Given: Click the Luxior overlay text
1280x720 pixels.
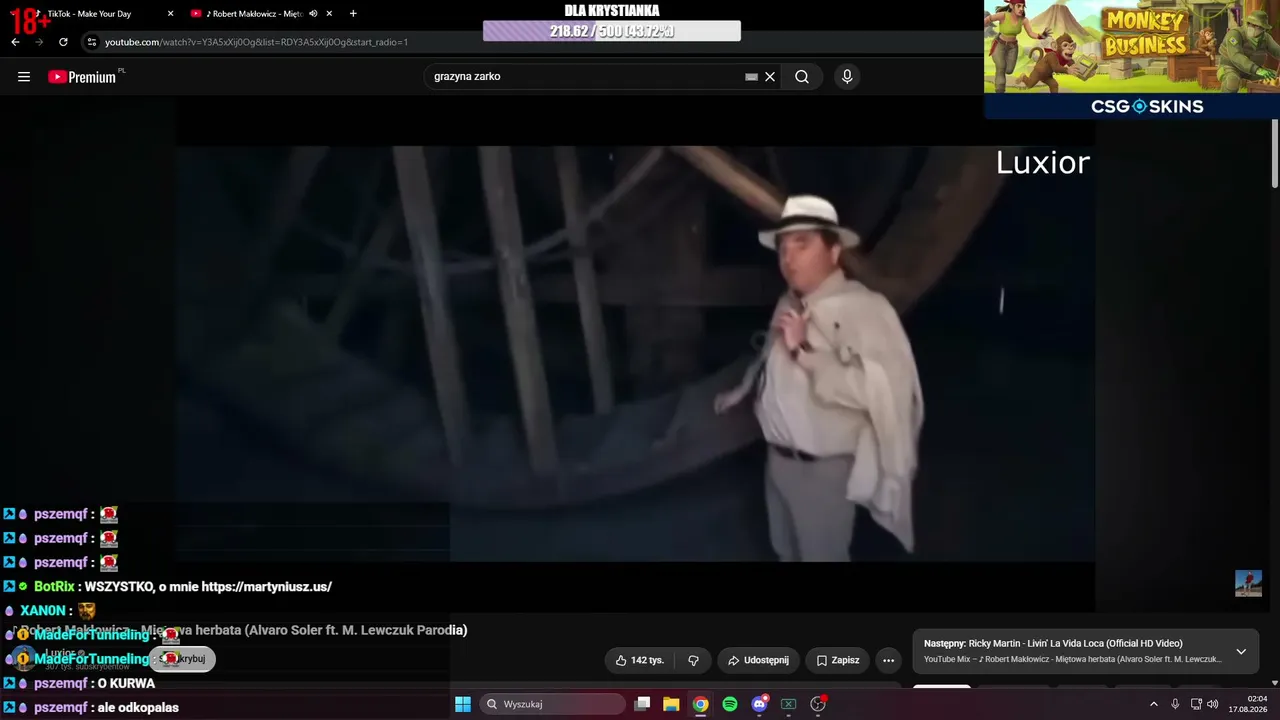Looking at the screenshot, I should pos(1042,163).
